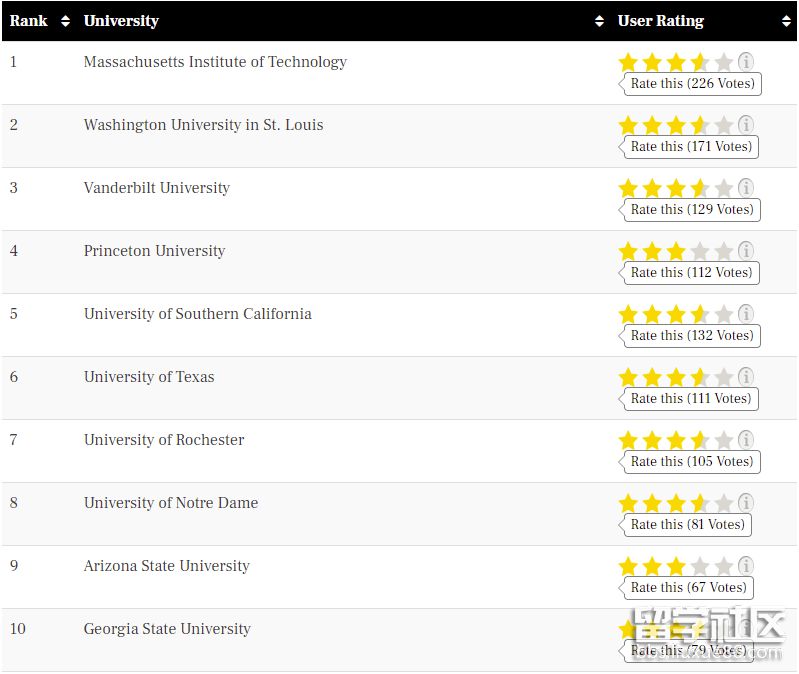Screen dimensions: 799x674
Task: Click info icon in Princeton University row
Action: click(746, 251)
